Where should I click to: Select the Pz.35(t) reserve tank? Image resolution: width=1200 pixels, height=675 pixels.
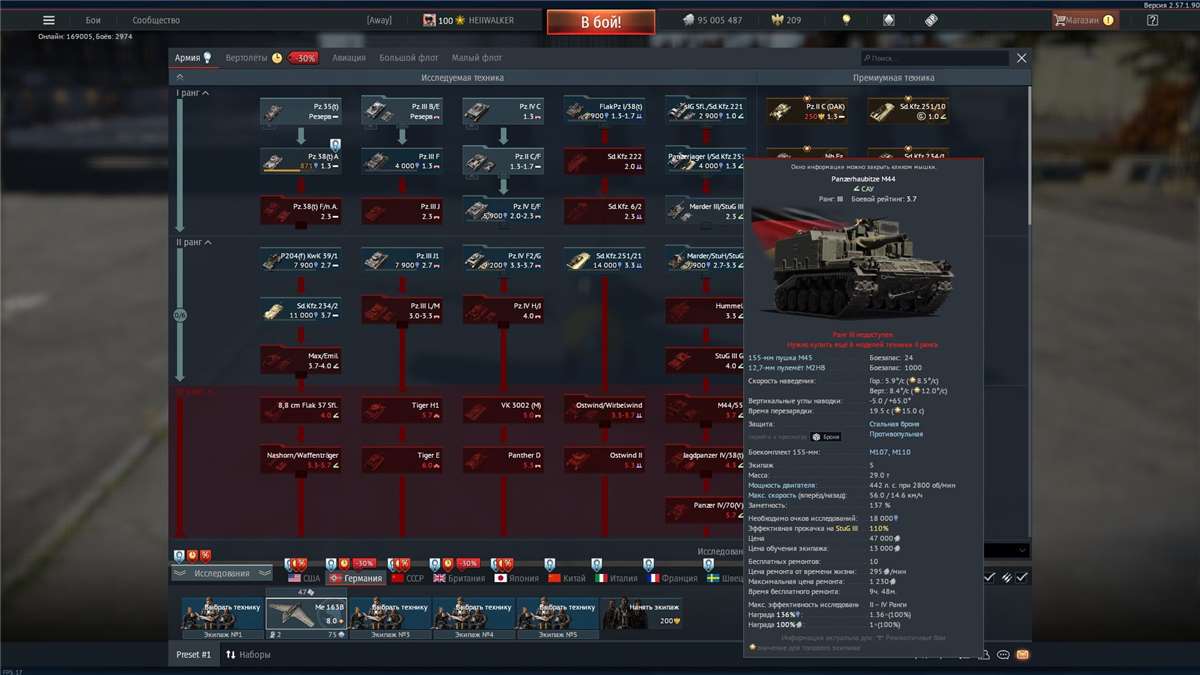click(301, 111)
